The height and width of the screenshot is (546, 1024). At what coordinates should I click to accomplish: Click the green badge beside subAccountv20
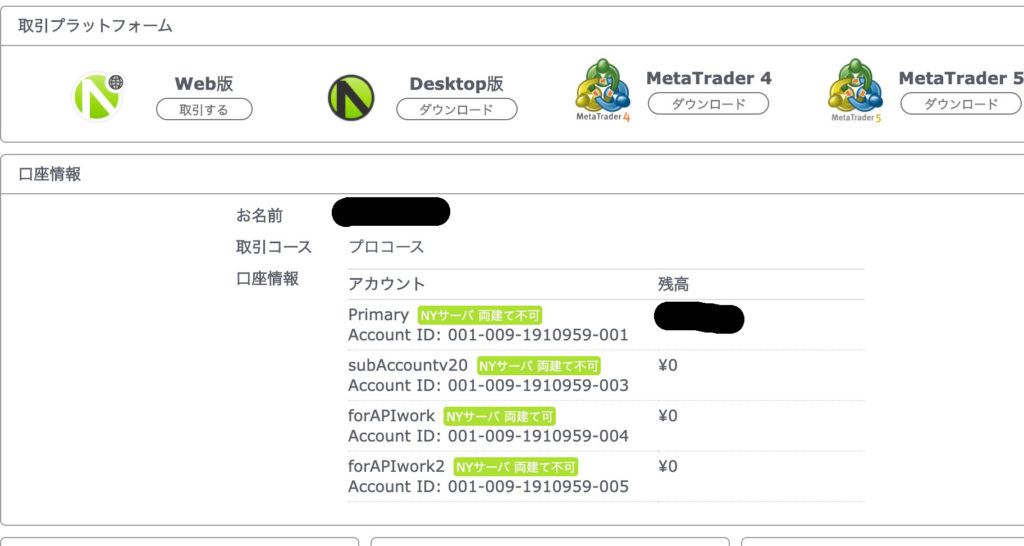pyautogui.click(x=539, y=366)
